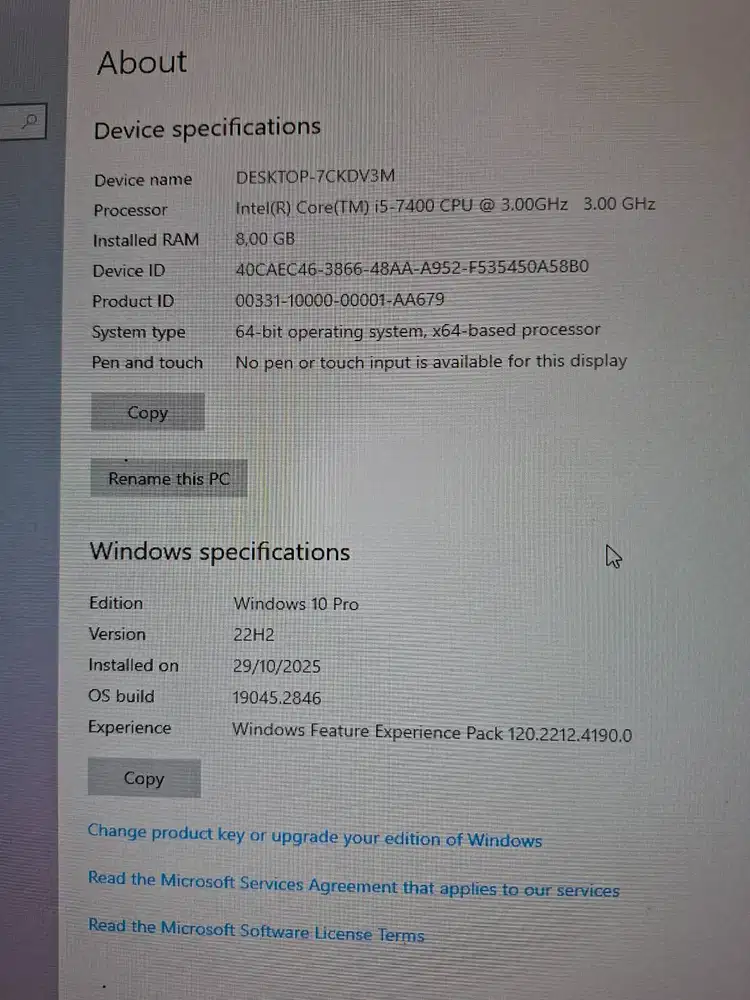Click the System type label
Image resolution: width=750 pixels, height=1000 pixels.
click(138, 332)
